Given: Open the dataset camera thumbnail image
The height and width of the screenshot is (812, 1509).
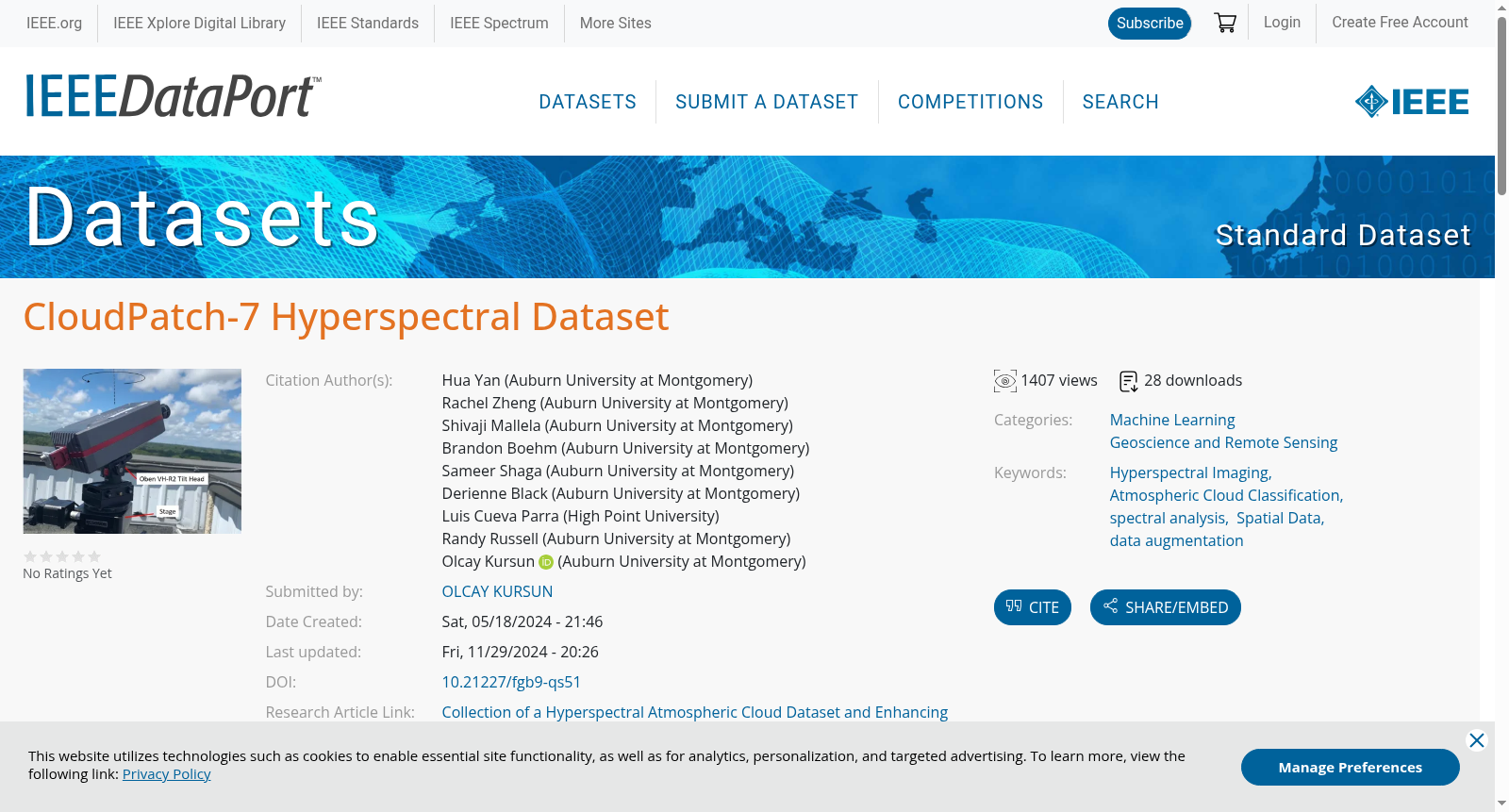Looking at the screenshot, I should 132,451.
